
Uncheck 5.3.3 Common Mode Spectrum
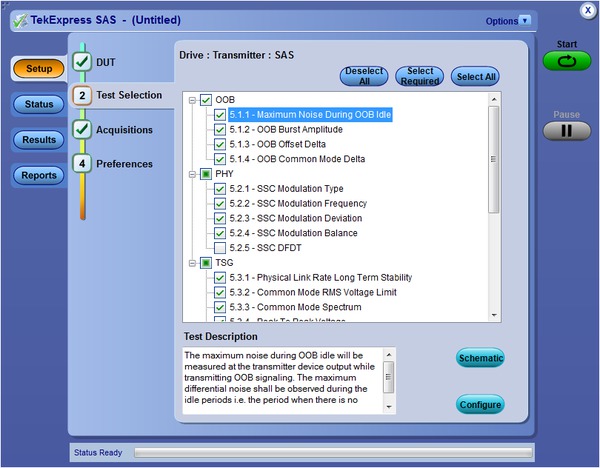[x=220, y=307]
